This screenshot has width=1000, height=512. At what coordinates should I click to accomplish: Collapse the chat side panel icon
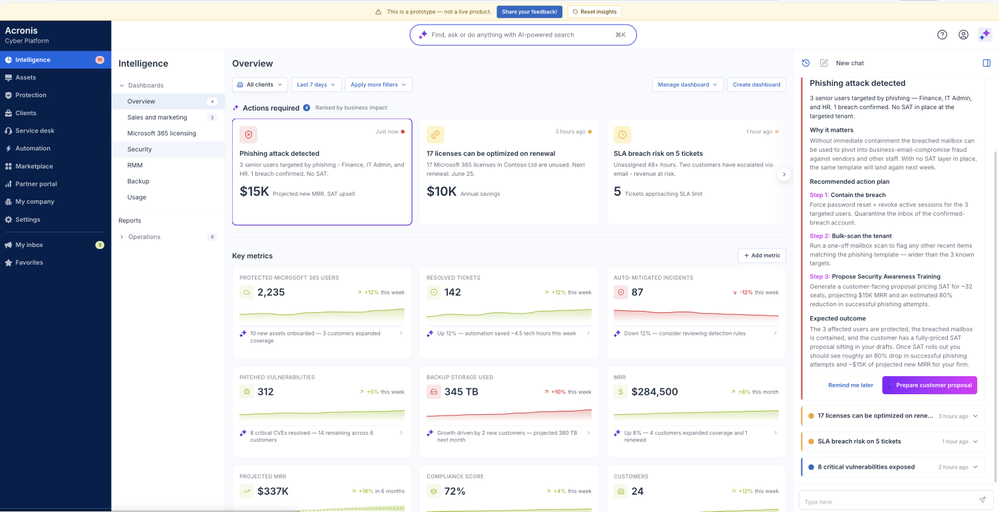pos(987,63)
